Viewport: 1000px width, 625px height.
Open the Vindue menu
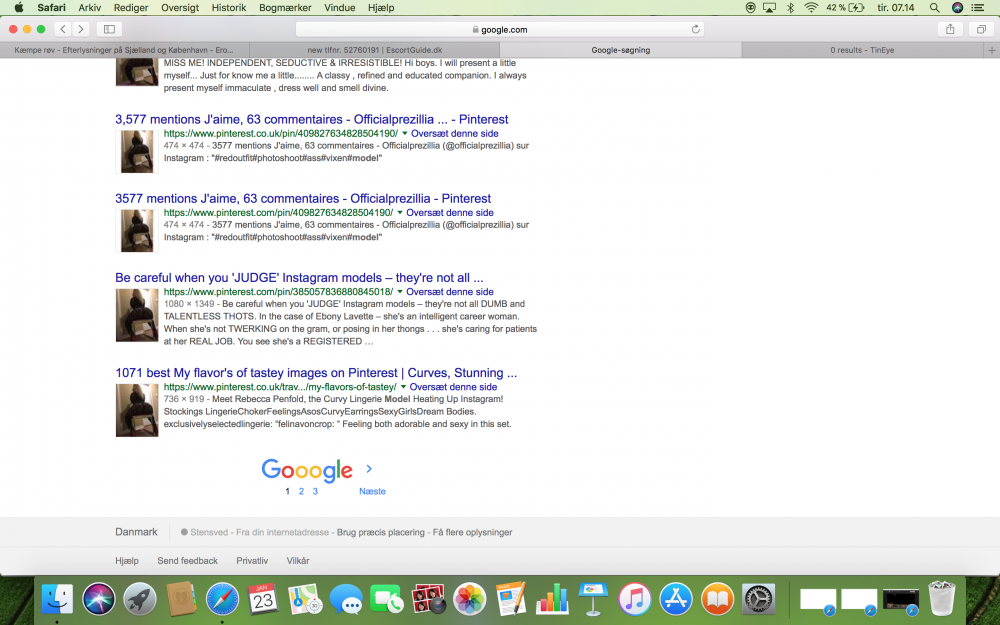coord(339,8)
